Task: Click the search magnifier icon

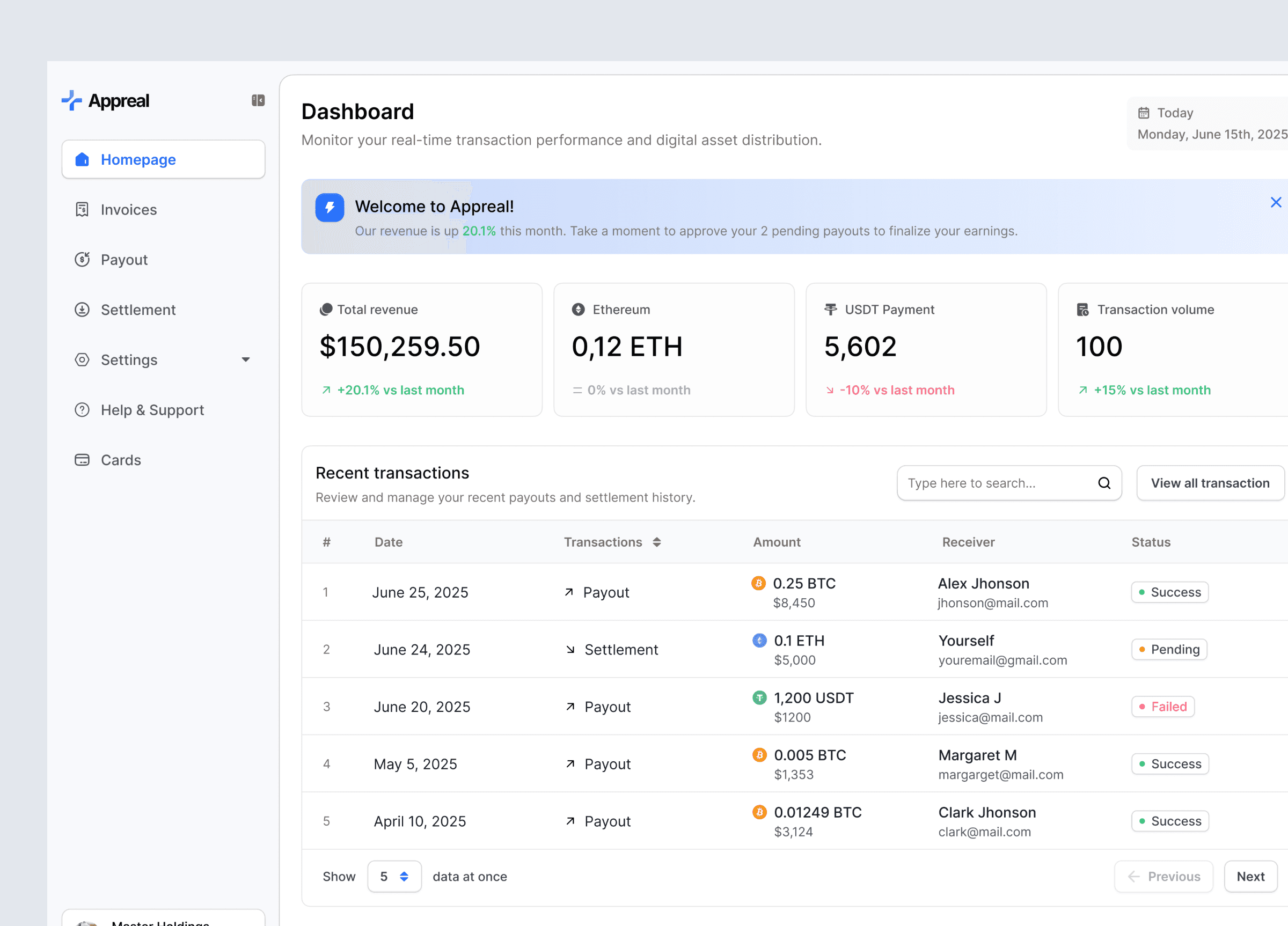Action: [x=1103, y=483]
